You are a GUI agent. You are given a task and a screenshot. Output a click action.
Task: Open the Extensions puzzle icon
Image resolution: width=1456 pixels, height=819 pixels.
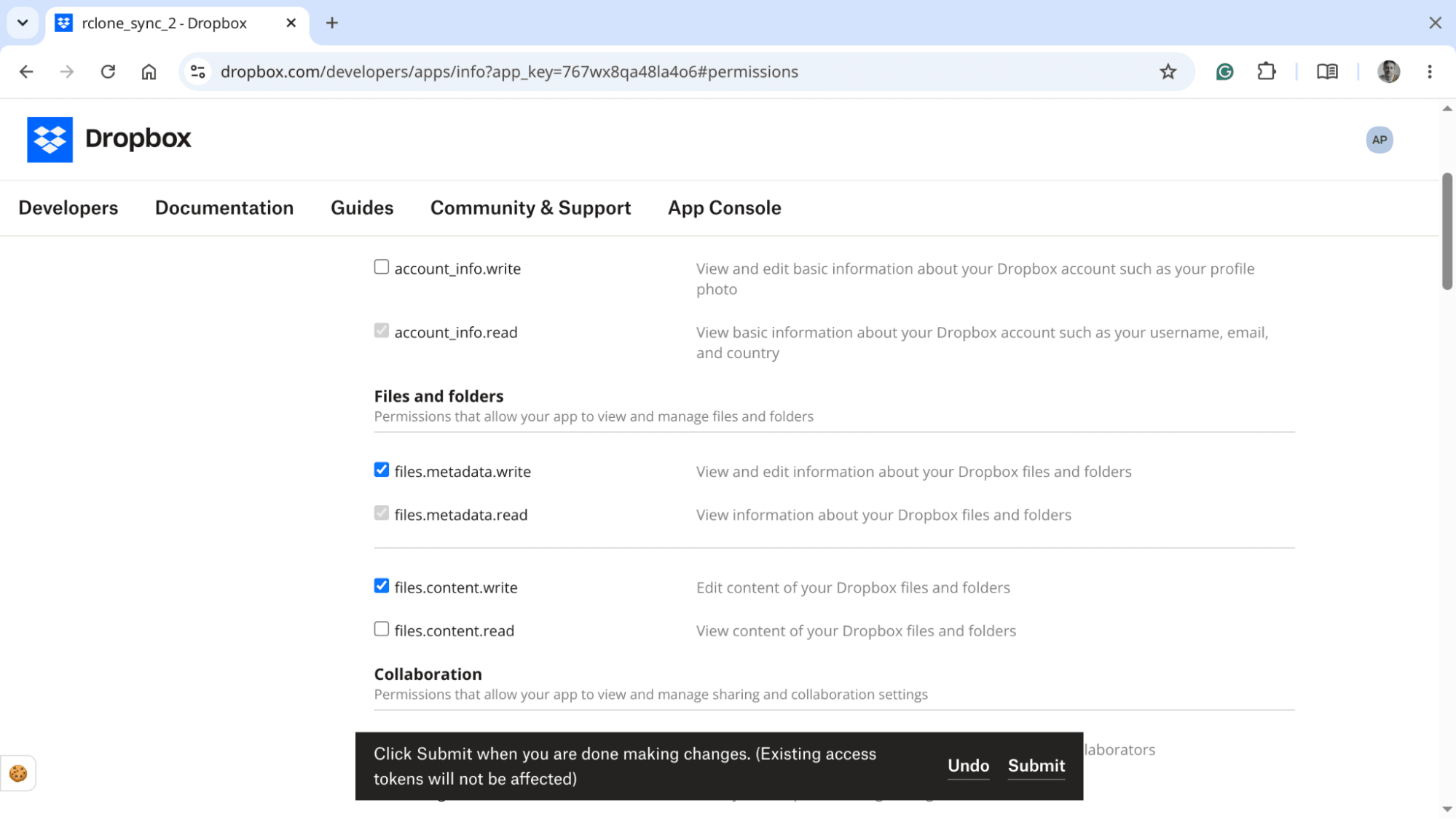point(1267,71)
